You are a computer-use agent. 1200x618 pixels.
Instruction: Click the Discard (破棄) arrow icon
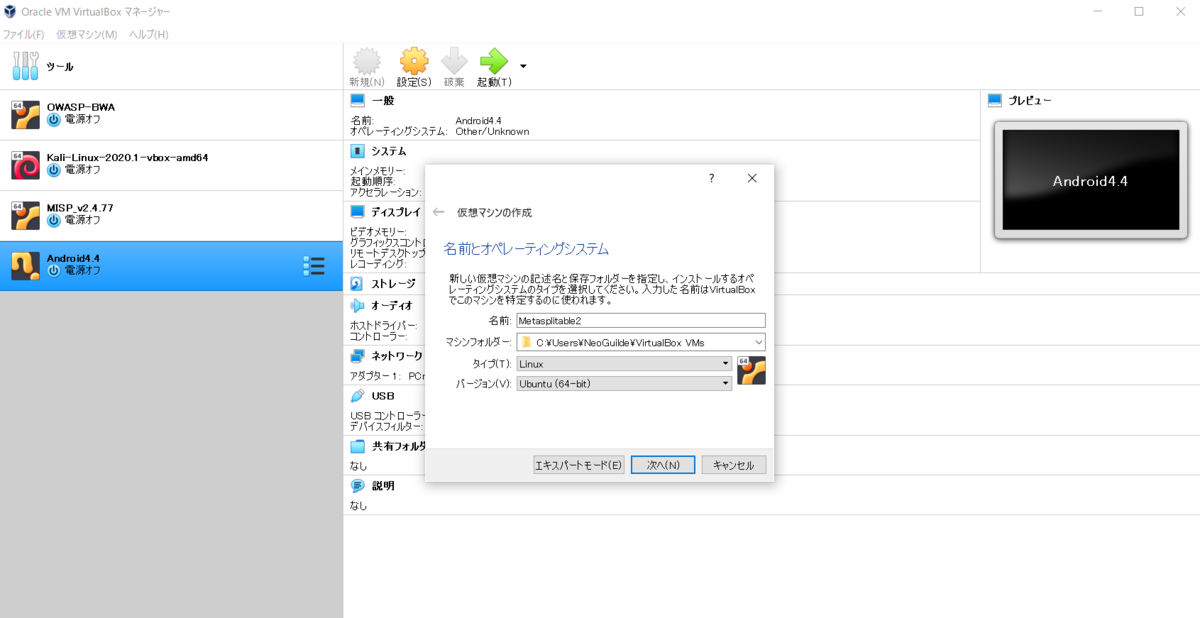coord(454,61)
